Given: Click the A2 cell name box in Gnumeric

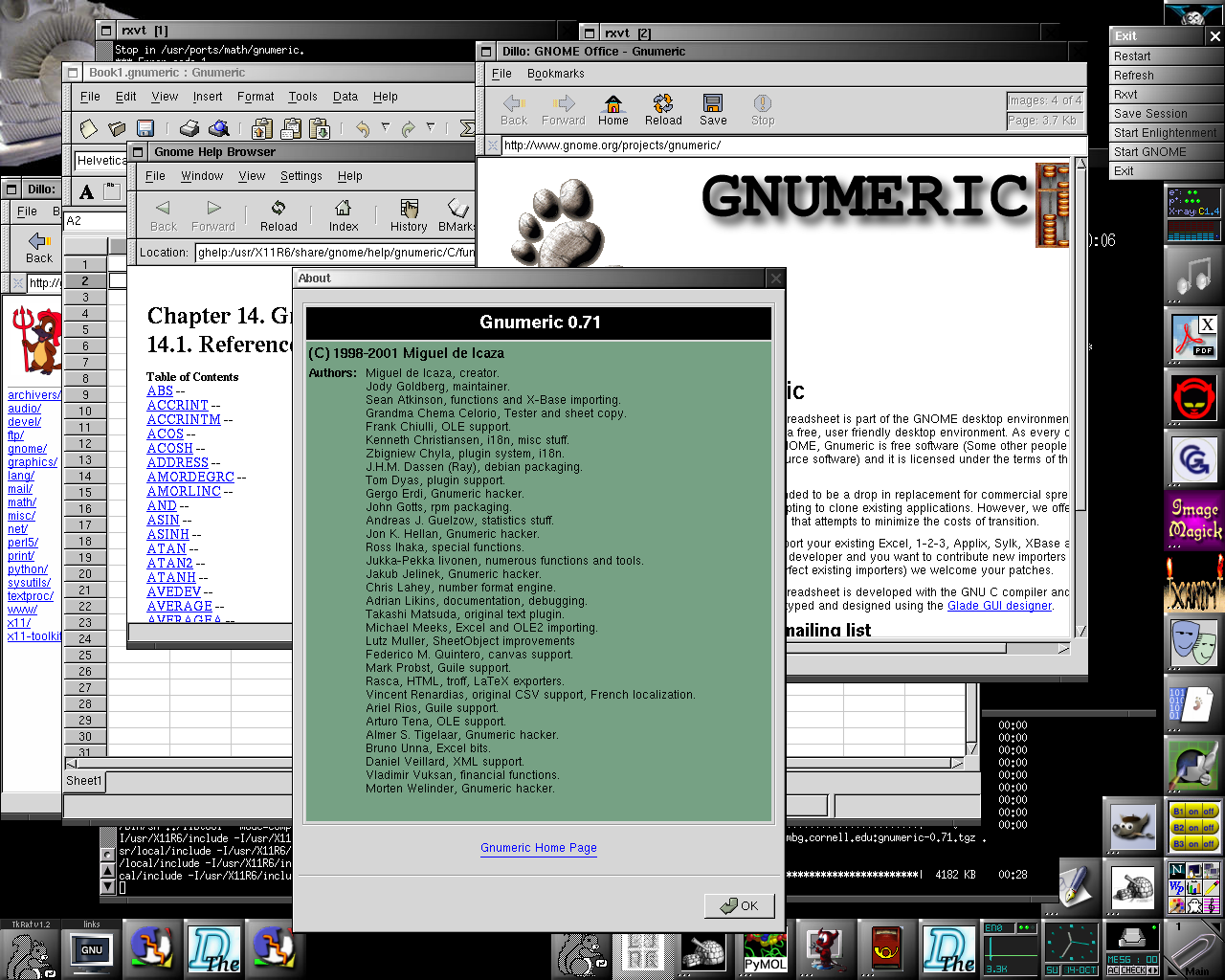Looking at the screenshot, I should tap(95, 221).
